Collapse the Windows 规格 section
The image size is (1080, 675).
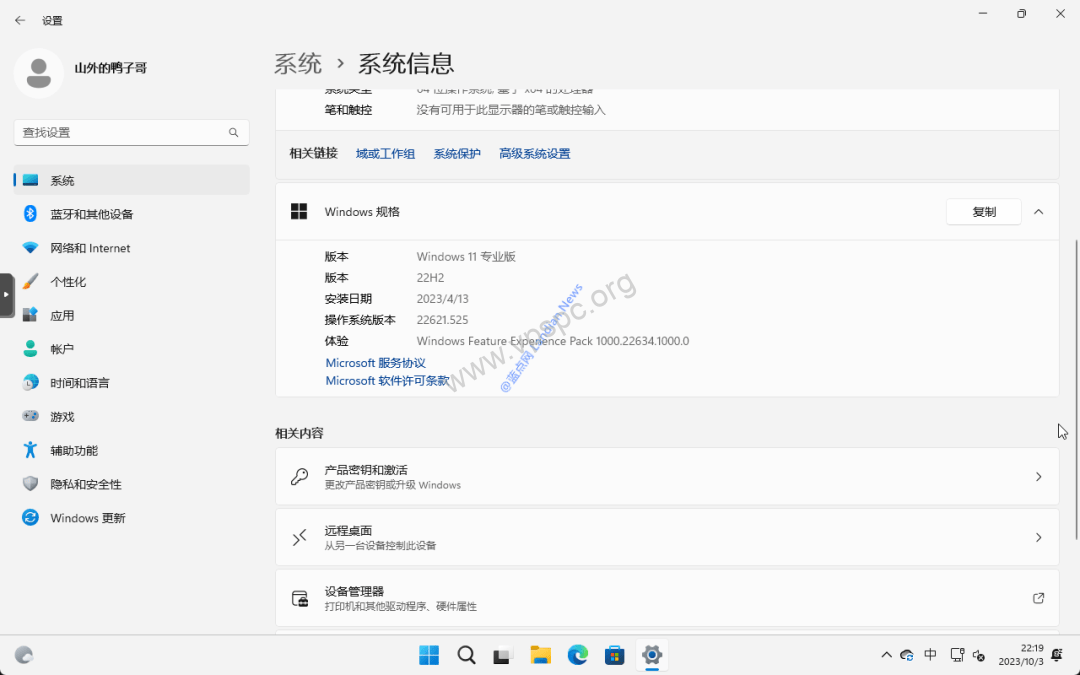[1039, 211]
